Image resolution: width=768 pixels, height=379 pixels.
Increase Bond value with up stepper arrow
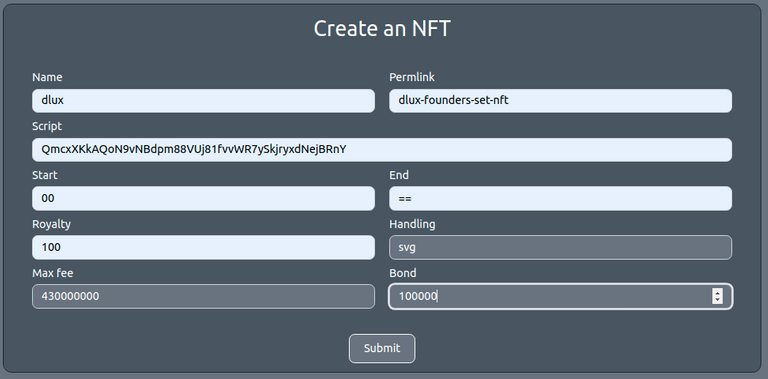tap(718, 292)
